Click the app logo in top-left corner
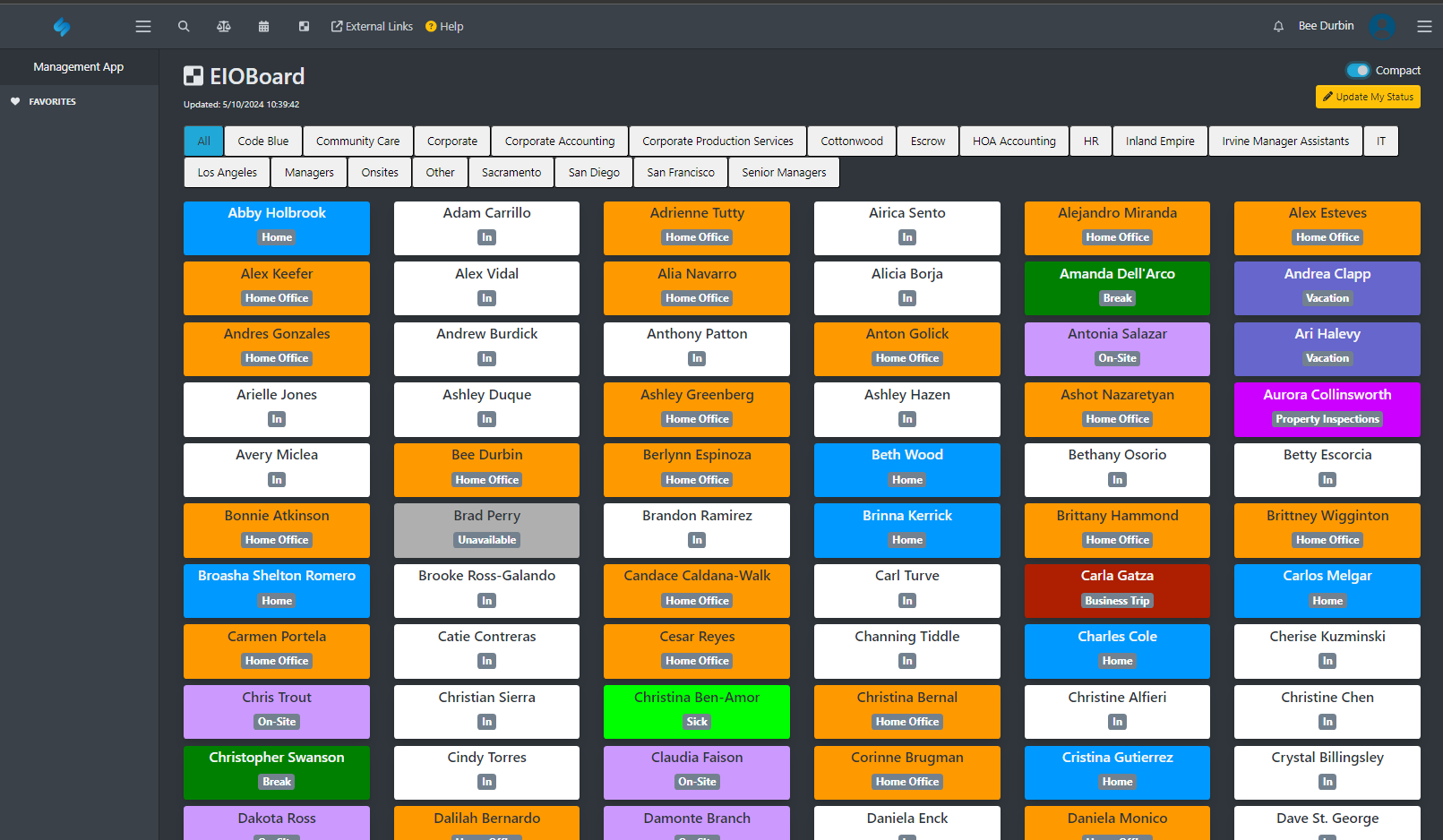This screenshot has height=840, width=1443. click(x=61, y=27)
